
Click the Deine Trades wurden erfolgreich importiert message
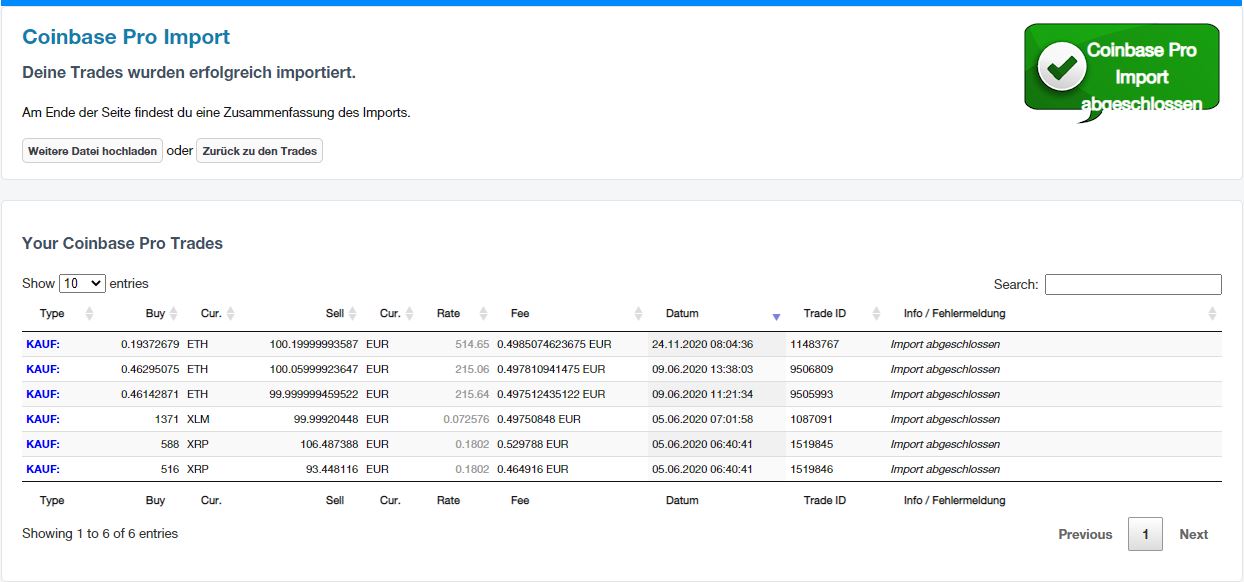(189, 73)
